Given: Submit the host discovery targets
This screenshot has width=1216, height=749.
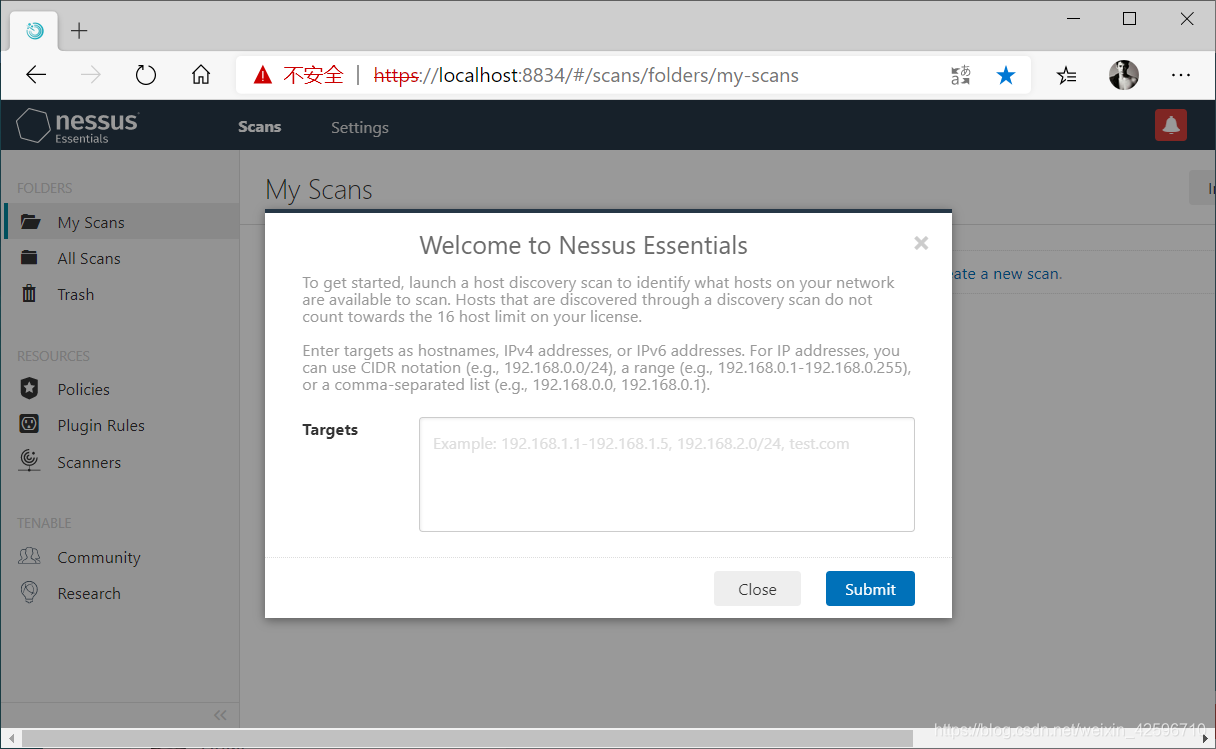Looking at the screenshot, I should 870,589.
